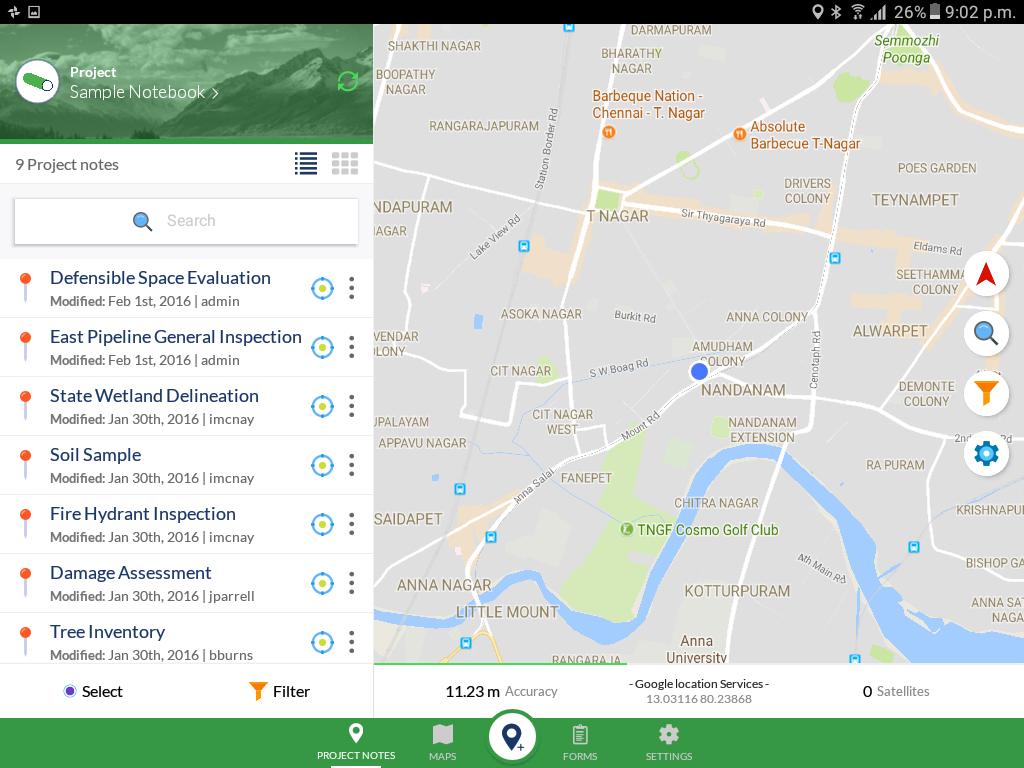Click the pin icon beside Defensible Space Evaluation
1024x768 pixels.
(25, 287)
